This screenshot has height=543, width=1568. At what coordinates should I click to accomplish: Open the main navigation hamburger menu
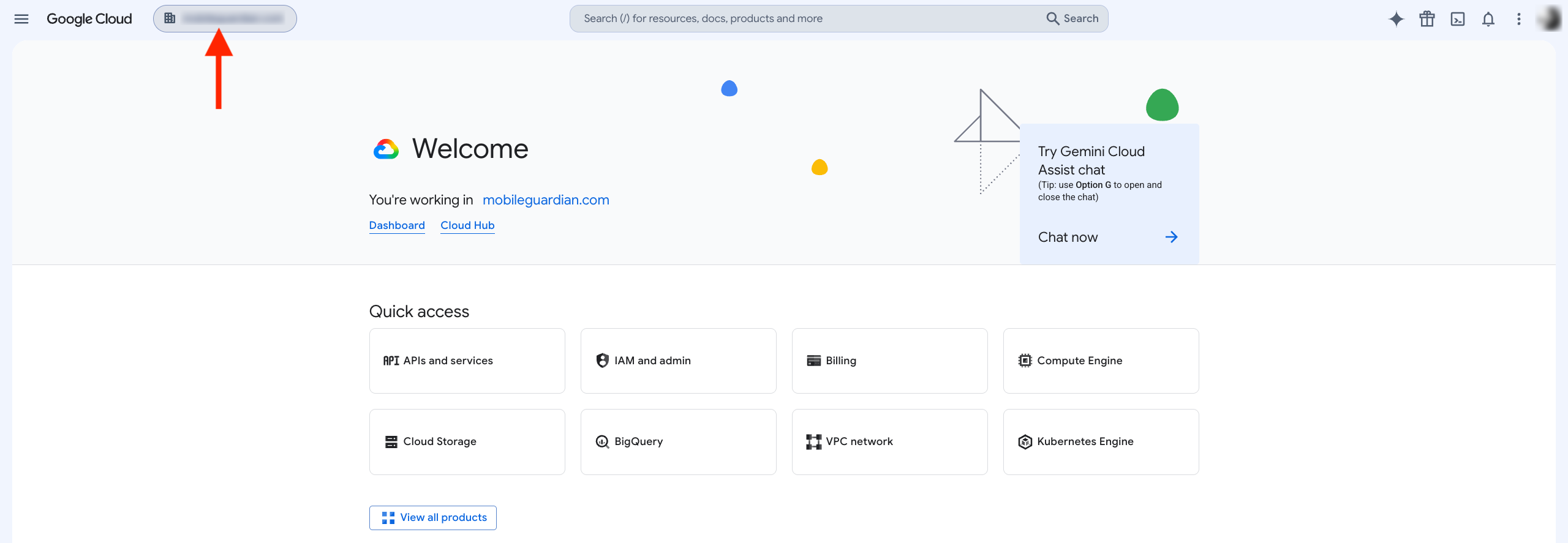21,19
